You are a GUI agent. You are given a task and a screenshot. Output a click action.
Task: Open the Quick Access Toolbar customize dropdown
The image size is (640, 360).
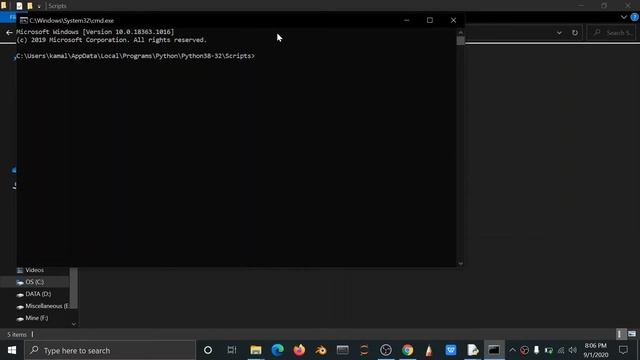pyautogui.click(x=39, y=6)
